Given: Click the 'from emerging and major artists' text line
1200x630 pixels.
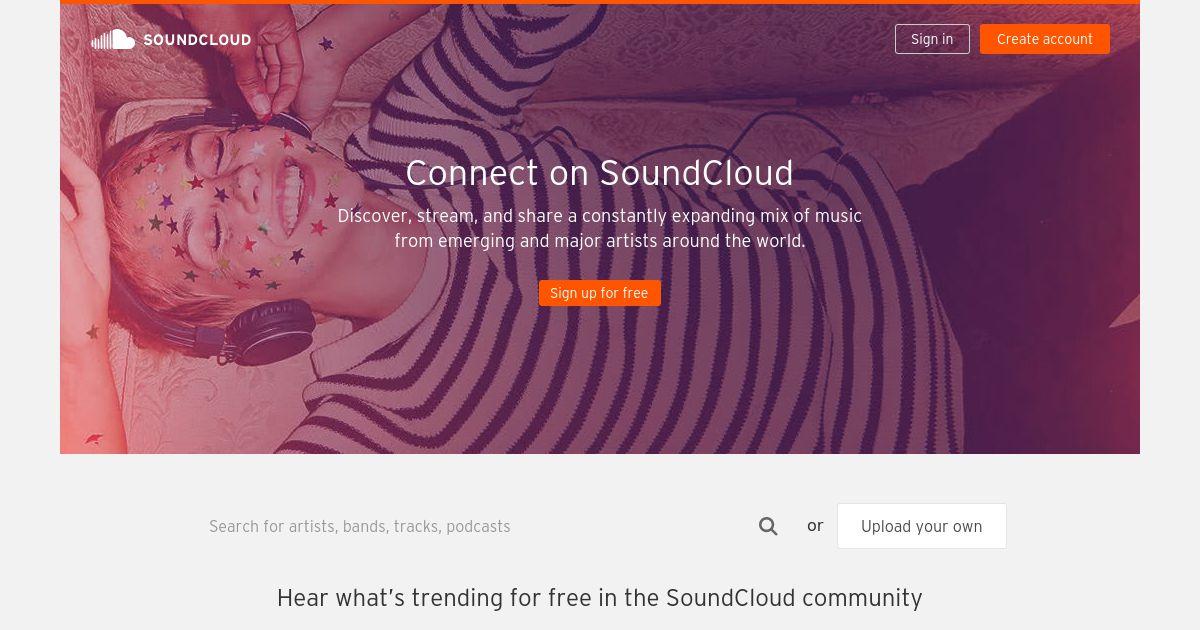Looking at the screenshot, I should tap(599, 241).
